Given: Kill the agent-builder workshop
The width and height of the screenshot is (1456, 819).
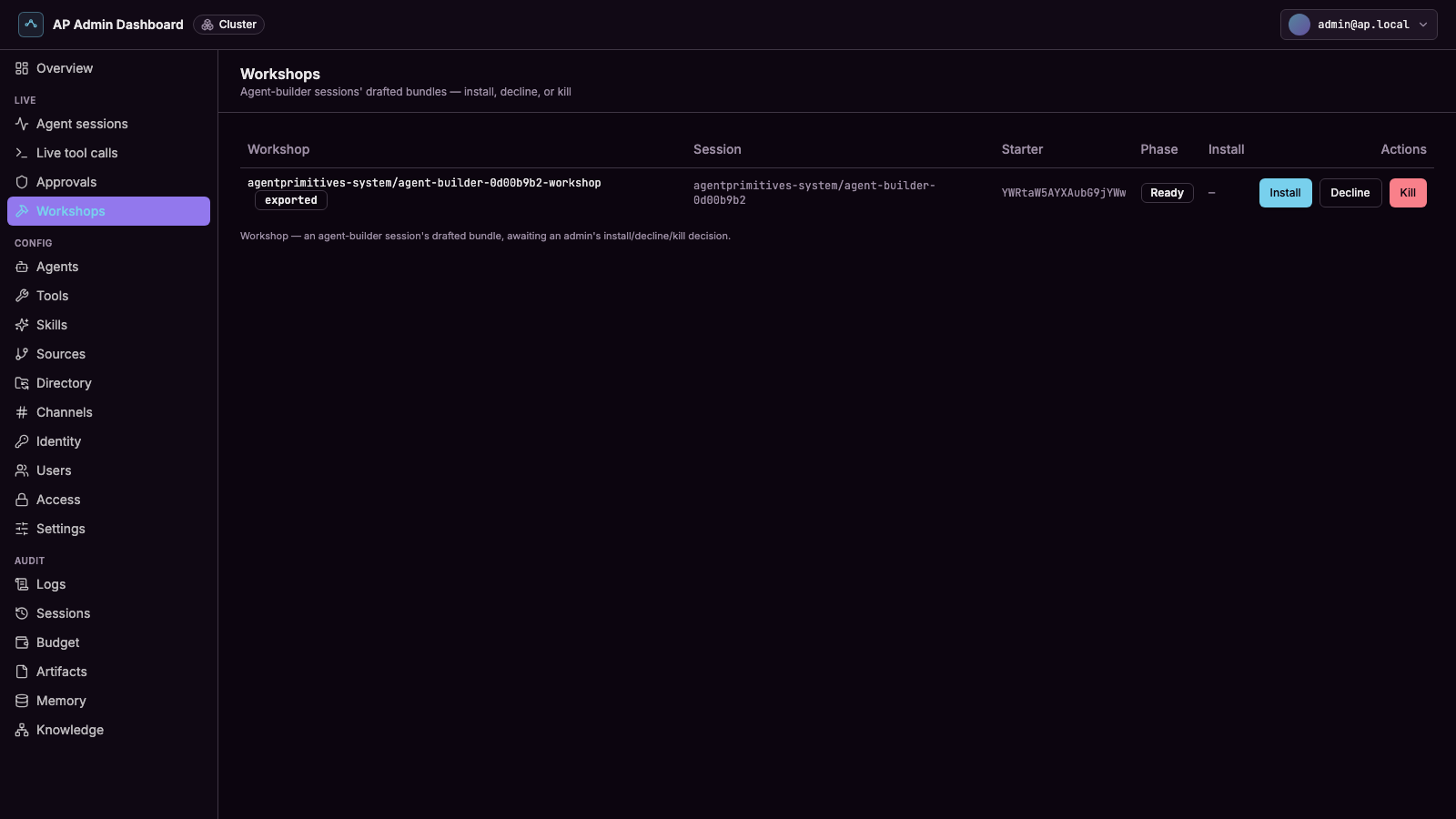Looking at the screenshot, I should pyautogui.click(x=1408, y=193).
